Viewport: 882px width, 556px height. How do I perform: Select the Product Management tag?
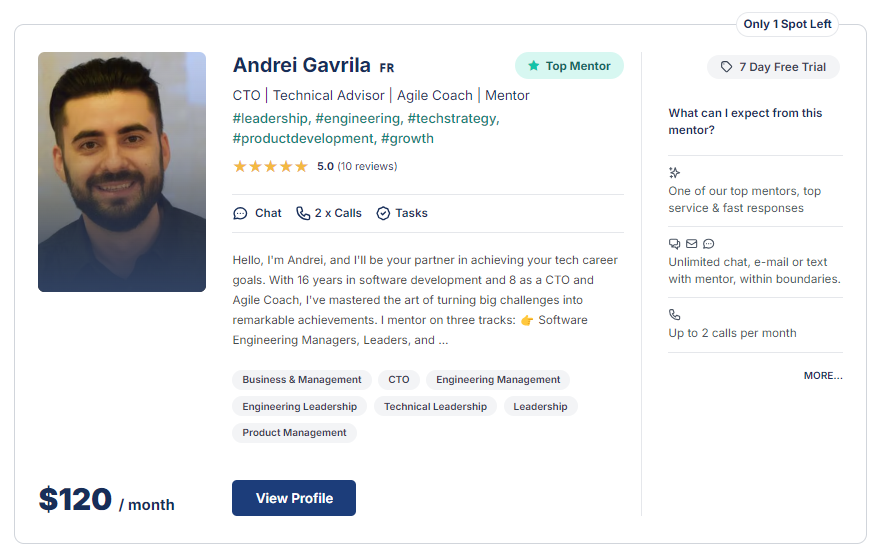point(294,433)
